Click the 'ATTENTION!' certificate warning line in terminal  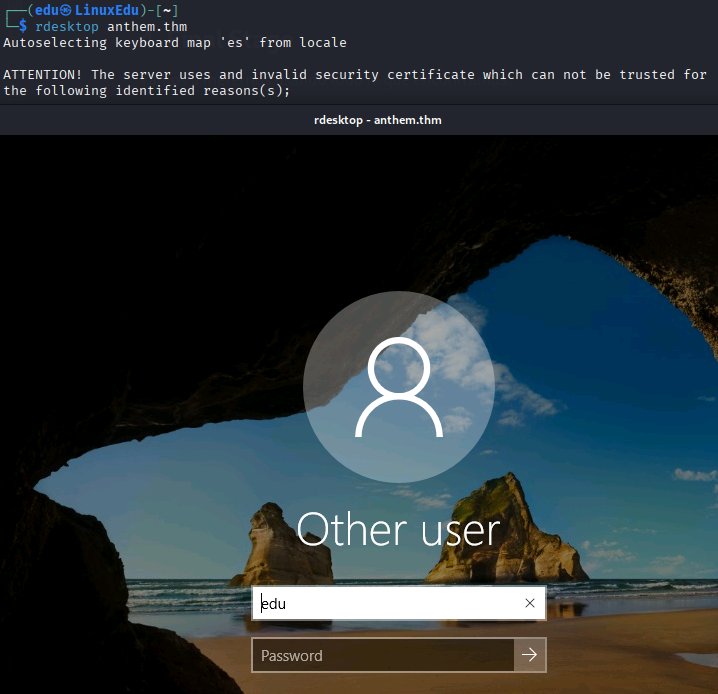355,75
